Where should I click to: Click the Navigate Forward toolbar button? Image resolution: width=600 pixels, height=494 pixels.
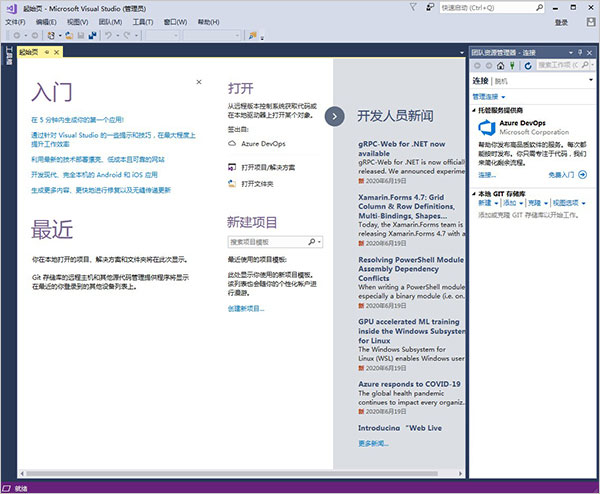click(x=34, y=36)
